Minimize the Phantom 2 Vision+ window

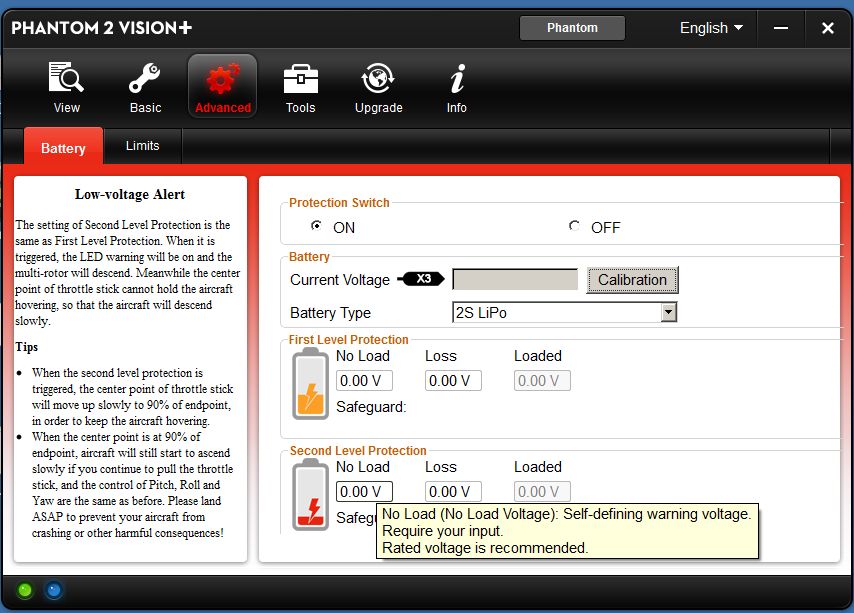point(781,28)
